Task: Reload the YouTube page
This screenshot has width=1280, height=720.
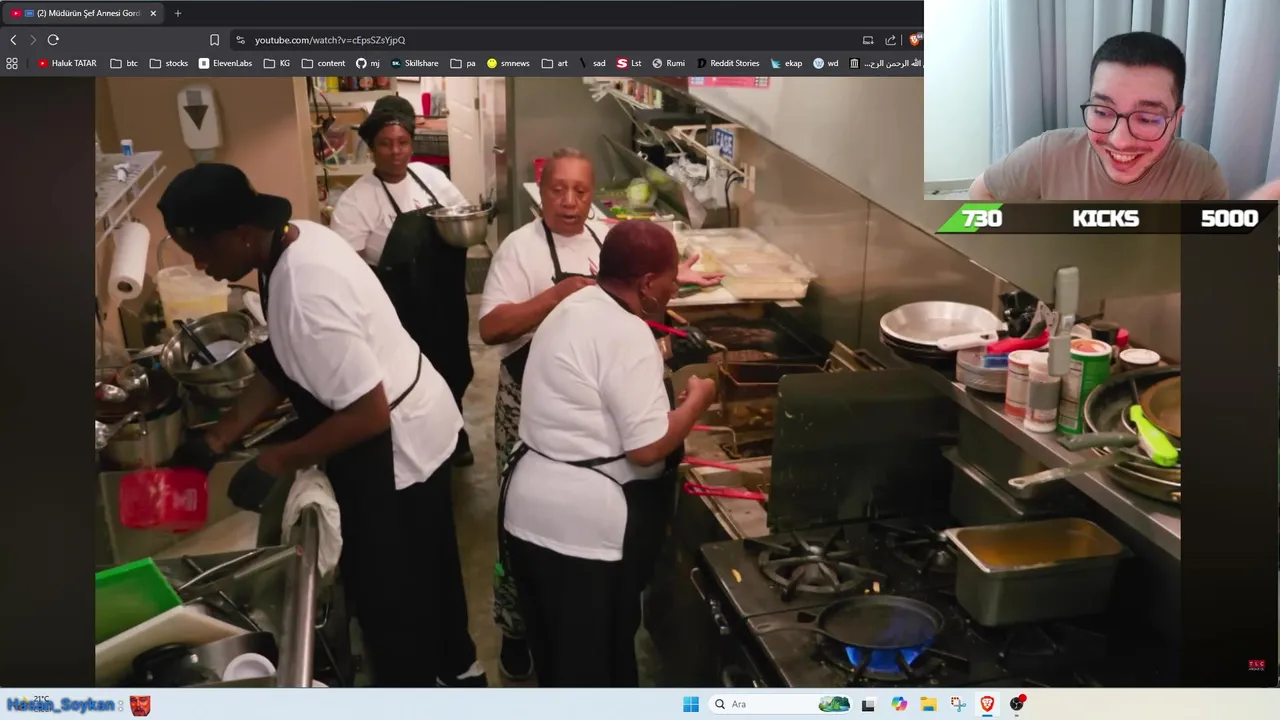Action: (53, 40)
